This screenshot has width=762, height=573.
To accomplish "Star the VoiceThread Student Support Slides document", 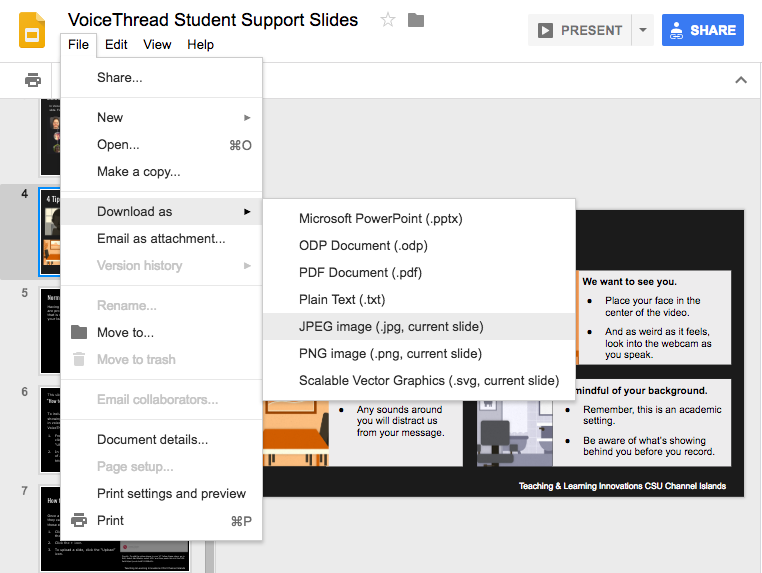I will 388,20.
